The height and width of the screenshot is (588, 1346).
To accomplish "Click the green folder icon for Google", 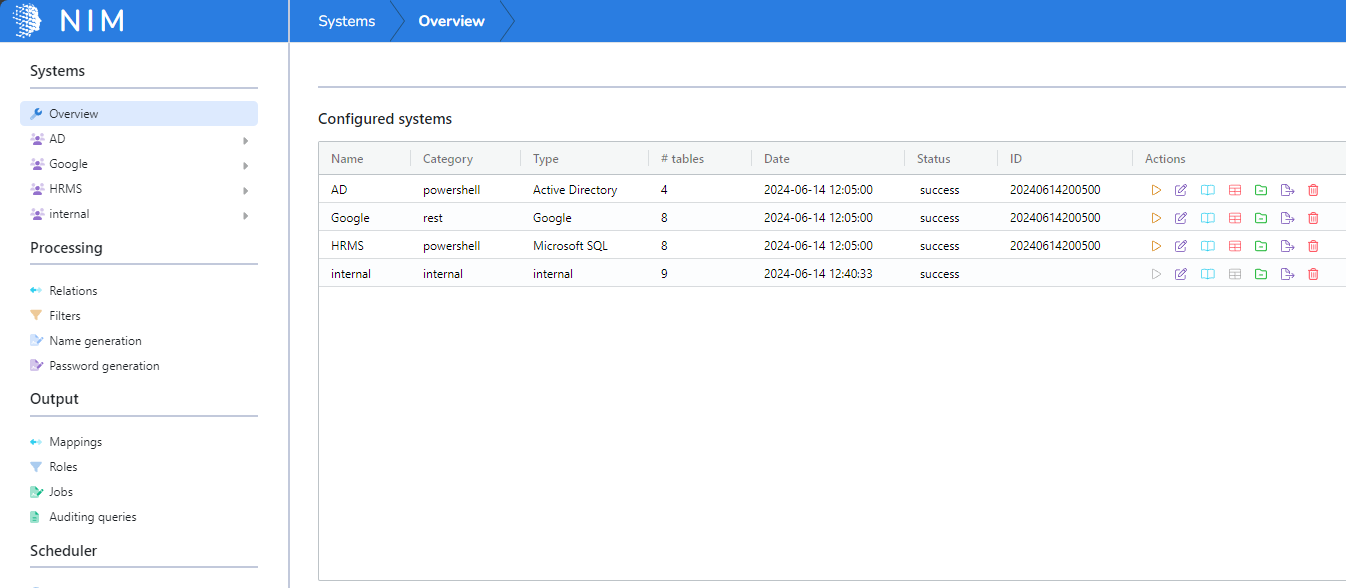I will tap(1261, 218).
